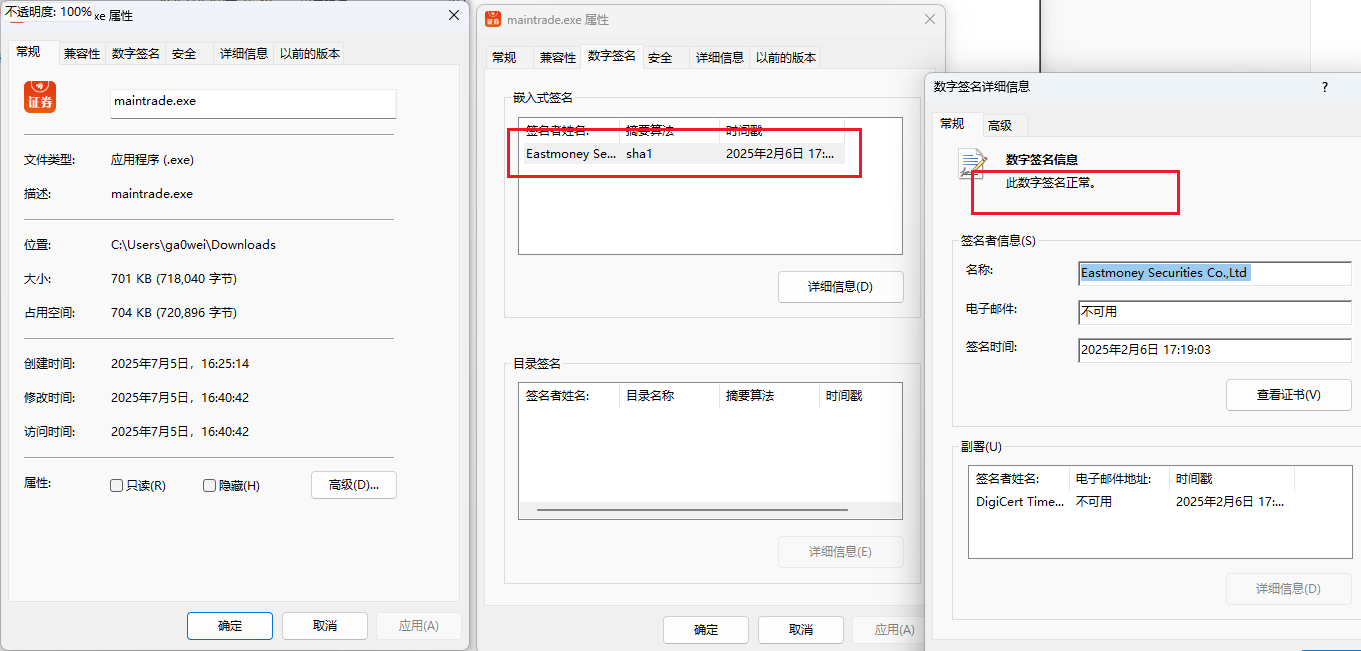Click the title bar icon of maintrade.exe 属性 window
Viewport: 1361px width, 651px height.
point(493,20)
